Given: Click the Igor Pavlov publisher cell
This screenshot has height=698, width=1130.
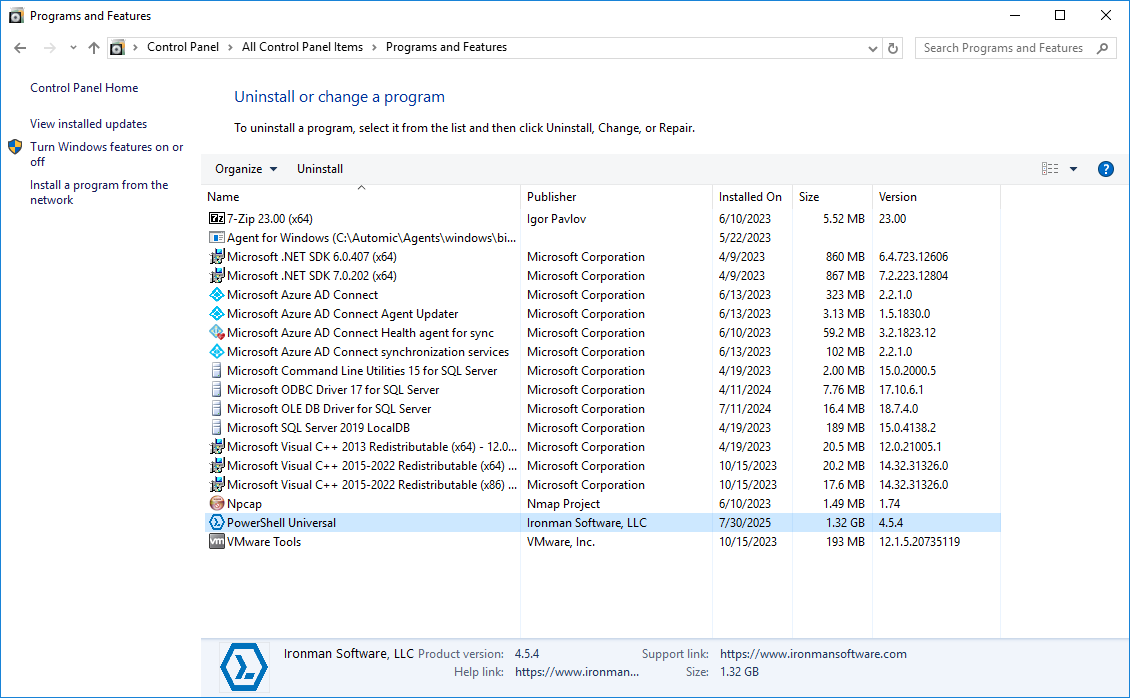Looking at the screenshot, I should click(x=556, y=219).
